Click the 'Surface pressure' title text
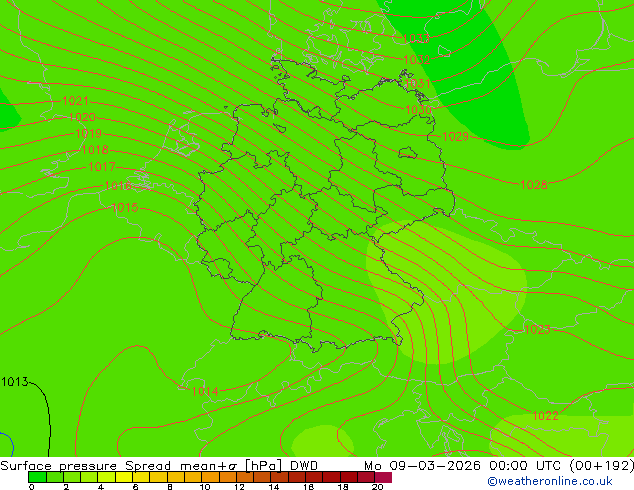634x490 pixels. [x=59, y=466]
